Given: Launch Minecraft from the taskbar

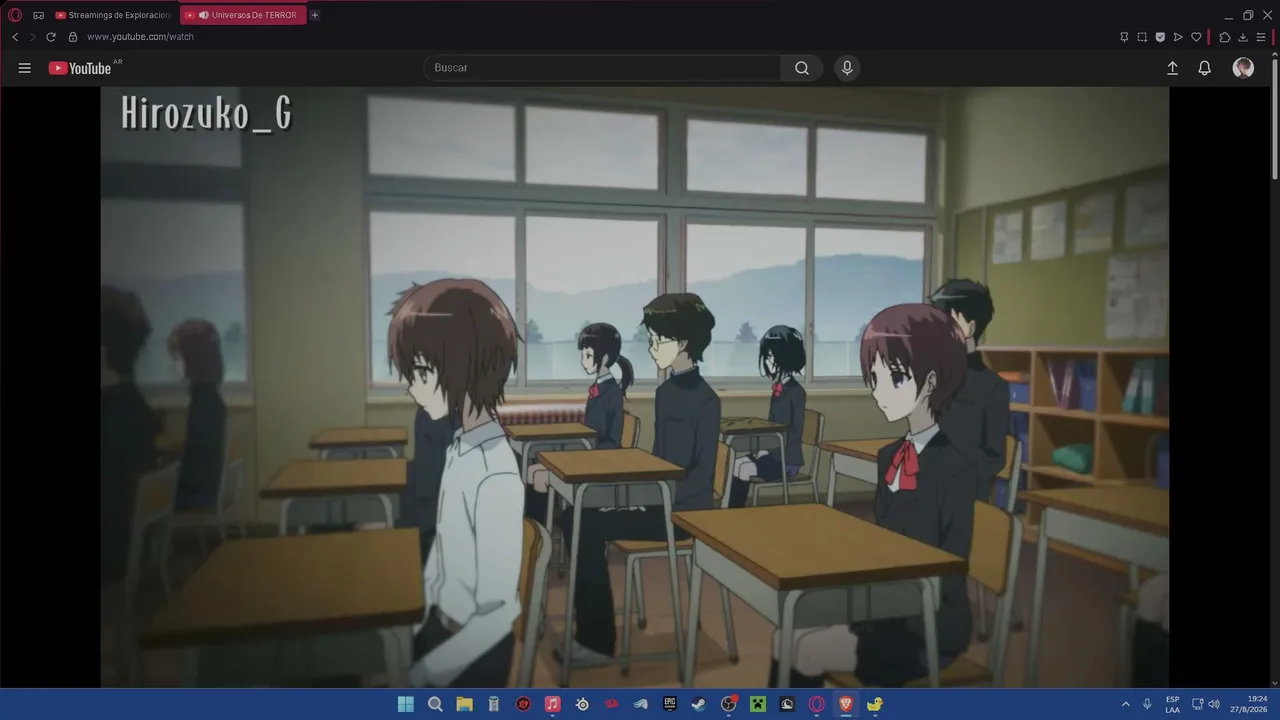Looking at the screenshot, I should tap(758, 704).
